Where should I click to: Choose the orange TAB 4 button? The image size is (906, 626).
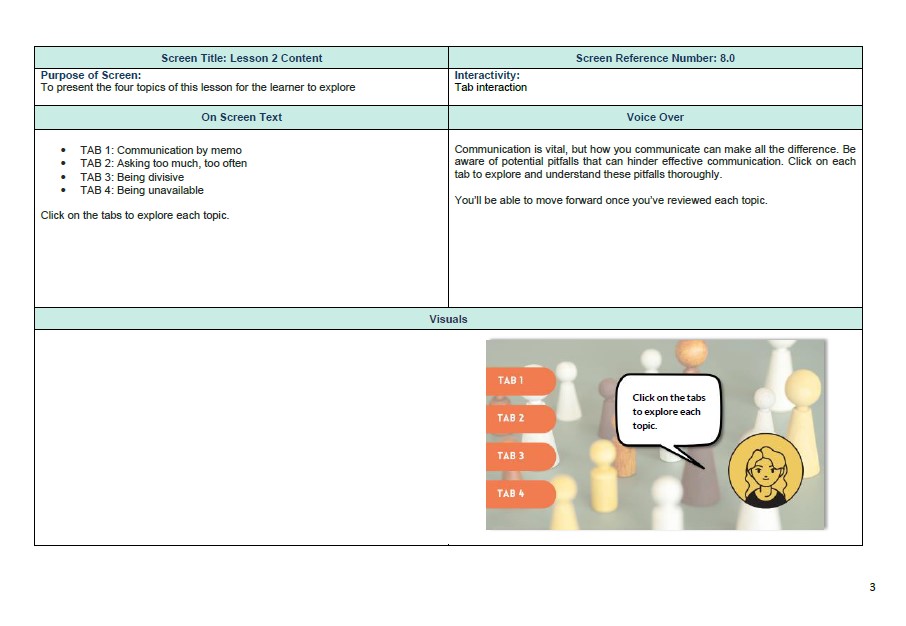tap(519, 494)
